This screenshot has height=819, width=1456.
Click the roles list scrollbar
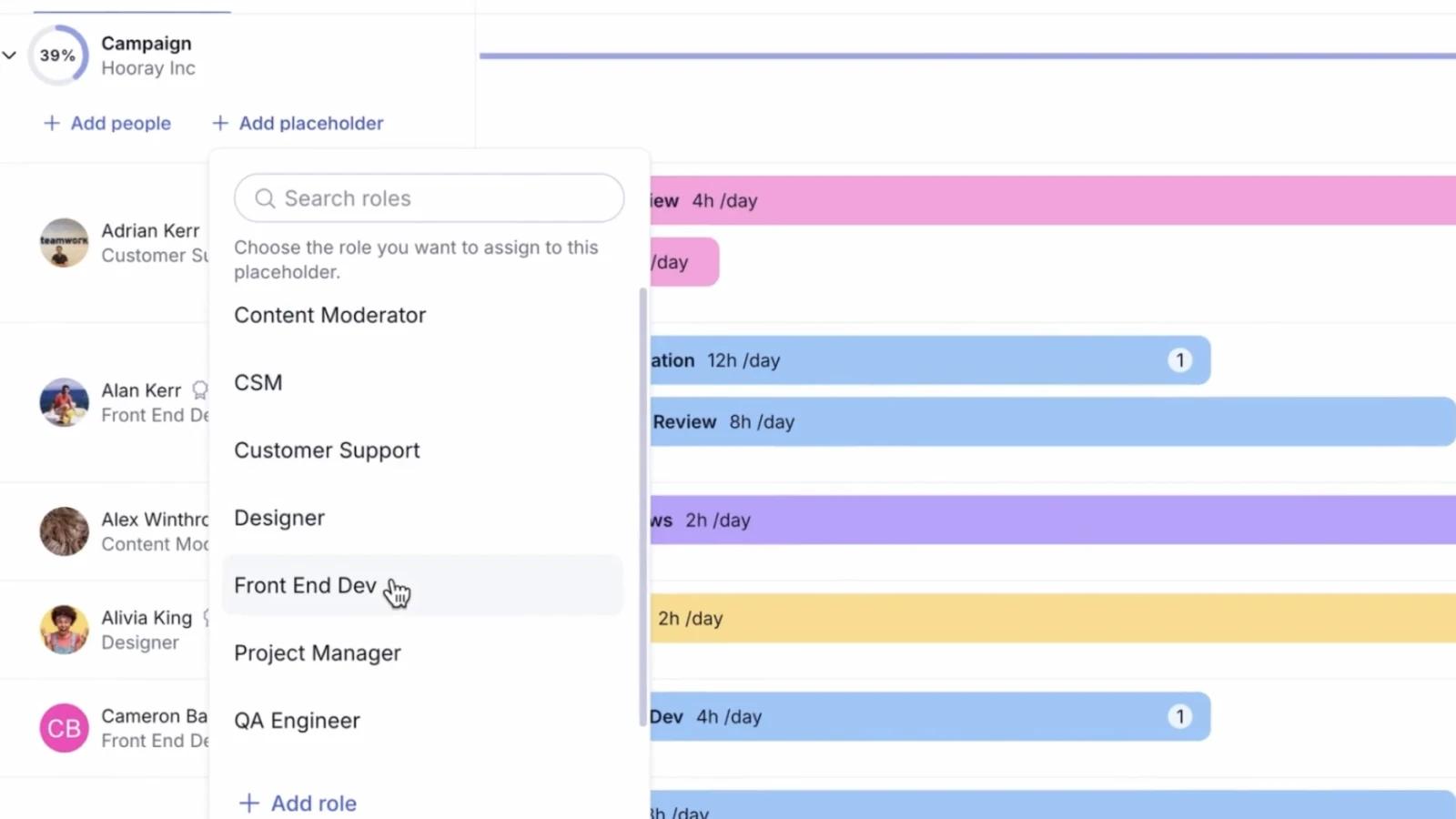tap(643, 507)
